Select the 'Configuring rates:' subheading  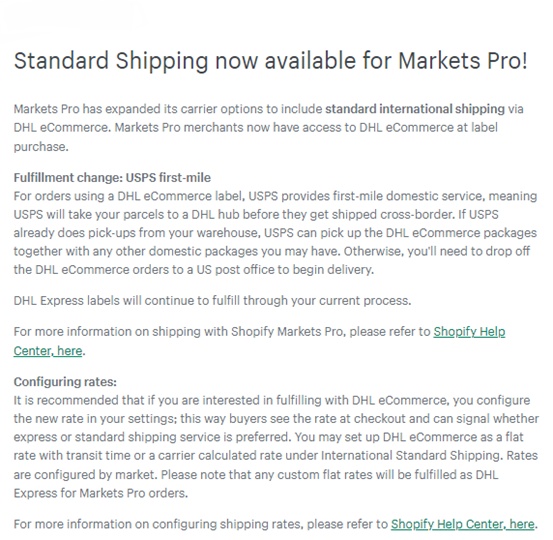65,382
